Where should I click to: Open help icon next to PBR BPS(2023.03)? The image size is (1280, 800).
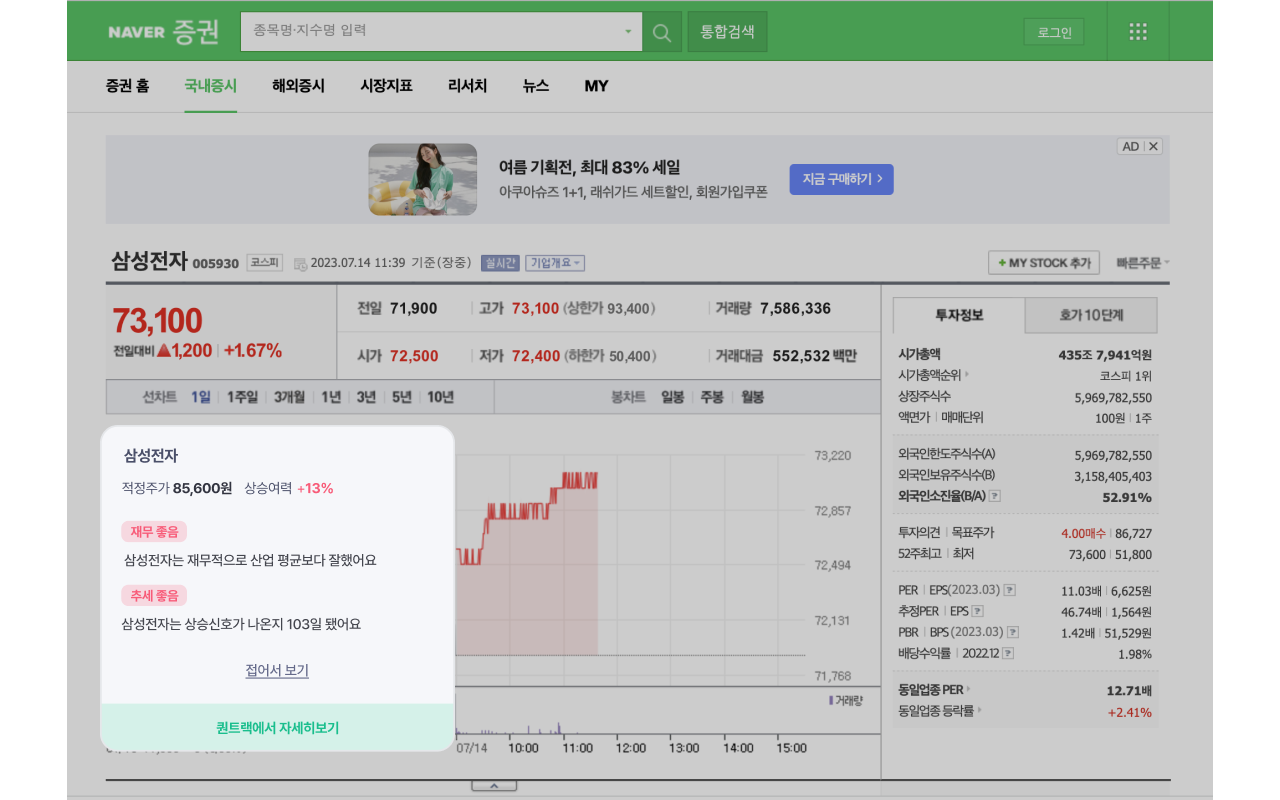(x=1013, y=632)
